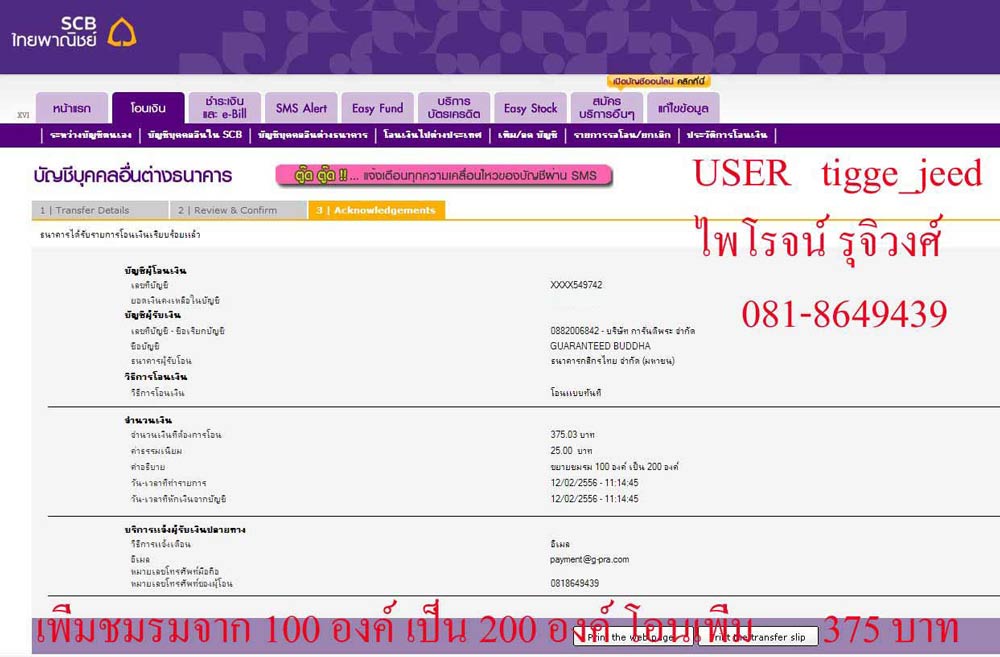Open the Easy Stock tab
This screenshot has height=657, width=1000.
click(x=530, y=108)
